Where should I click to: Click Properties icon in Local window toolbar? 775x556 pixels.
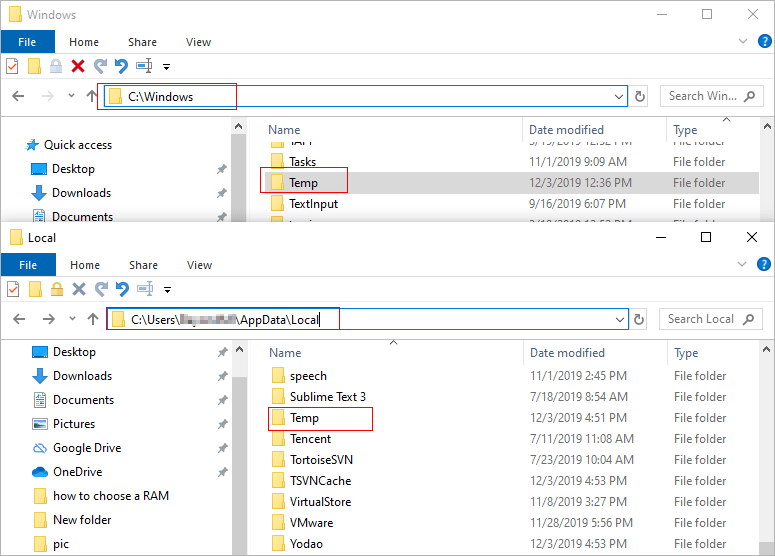(x=13, y=289)
